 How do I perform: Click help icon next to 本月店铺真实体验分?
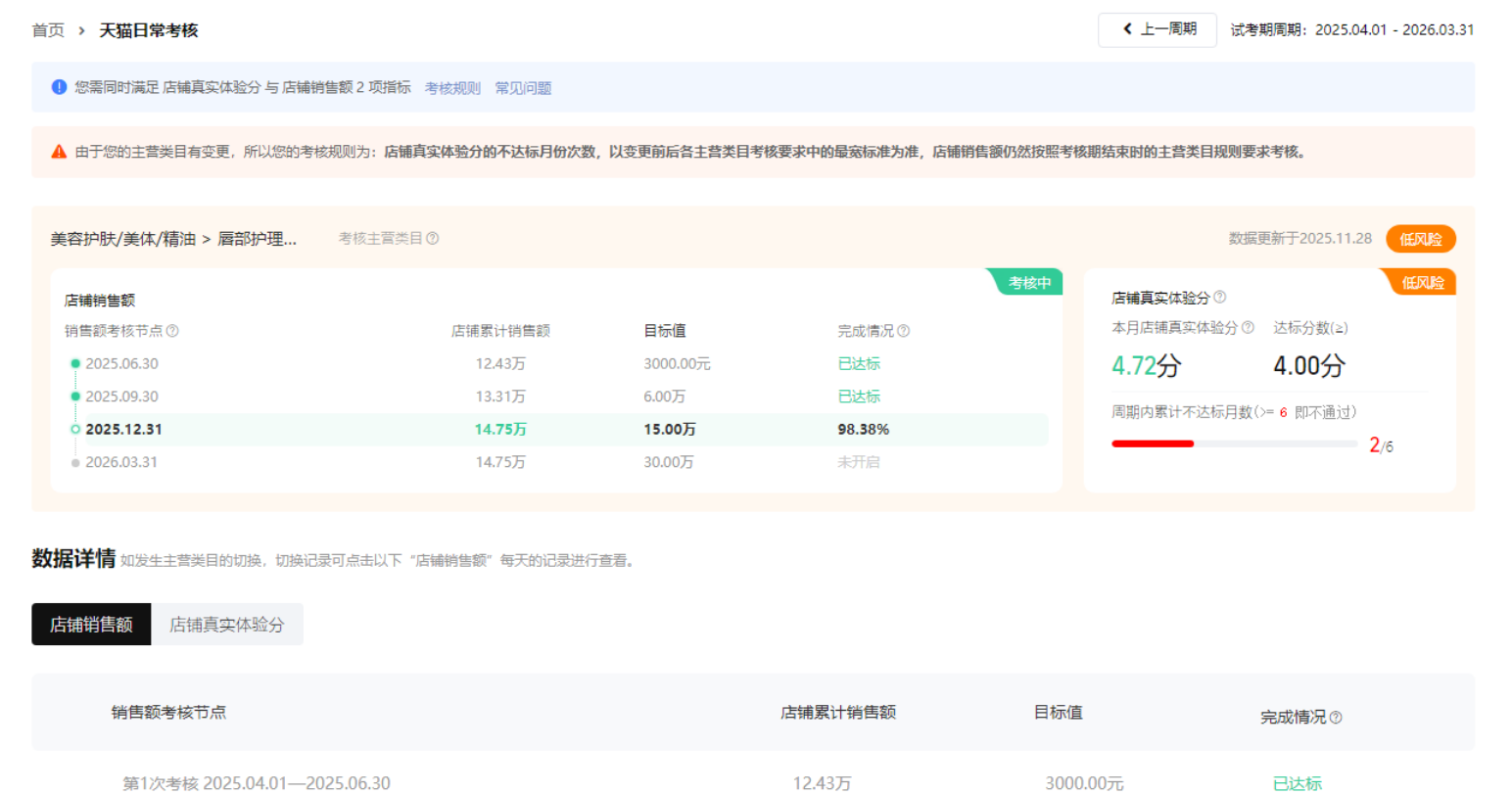tap(1248, 328)
